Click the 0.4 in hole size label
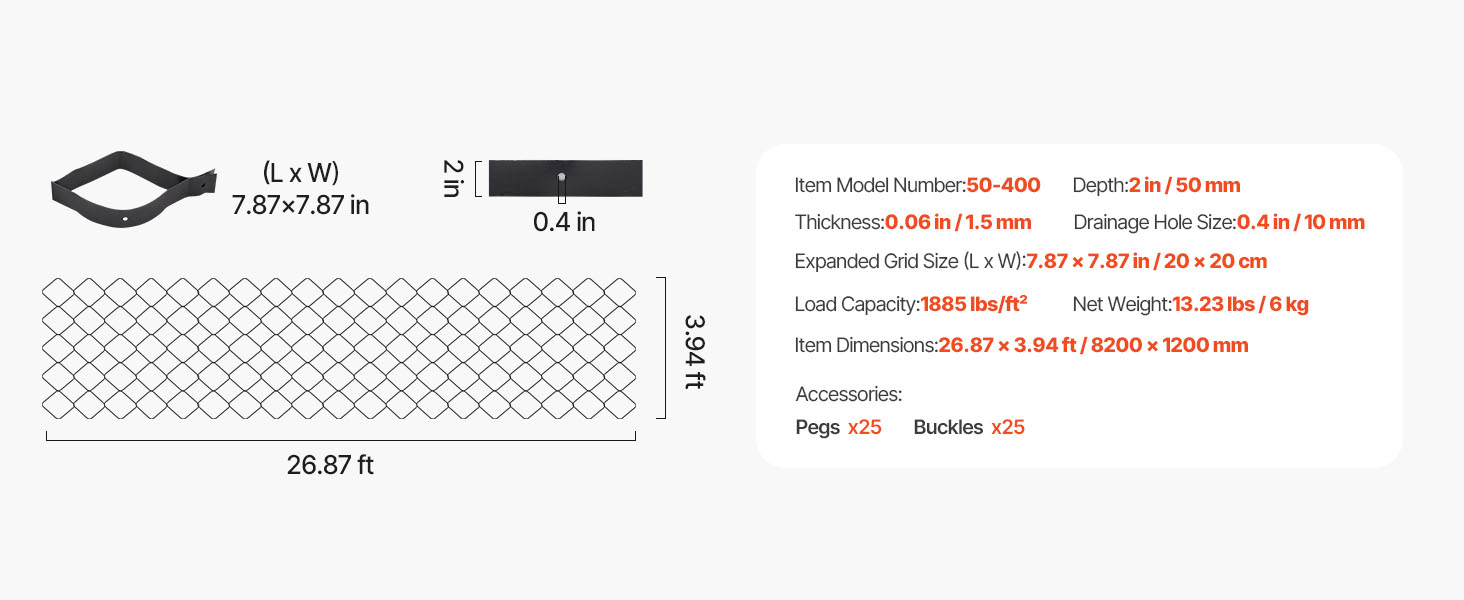1464x600 pixels. pos(564,222)
